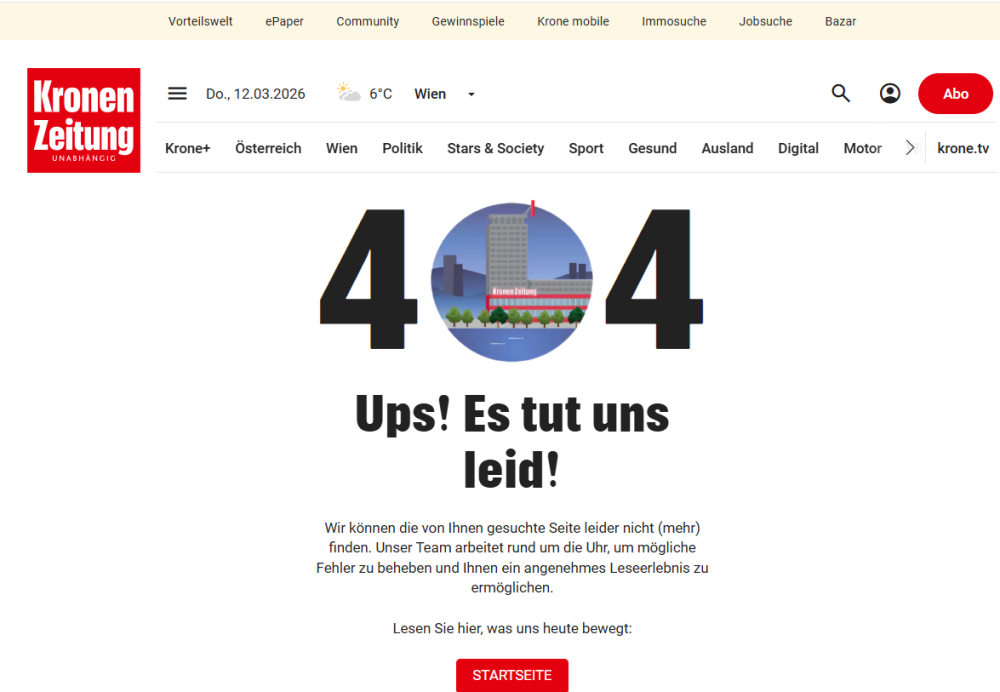Click the 404 globe illustration
The width and height of the screenshot is (1000, 692).
point(511,281)
